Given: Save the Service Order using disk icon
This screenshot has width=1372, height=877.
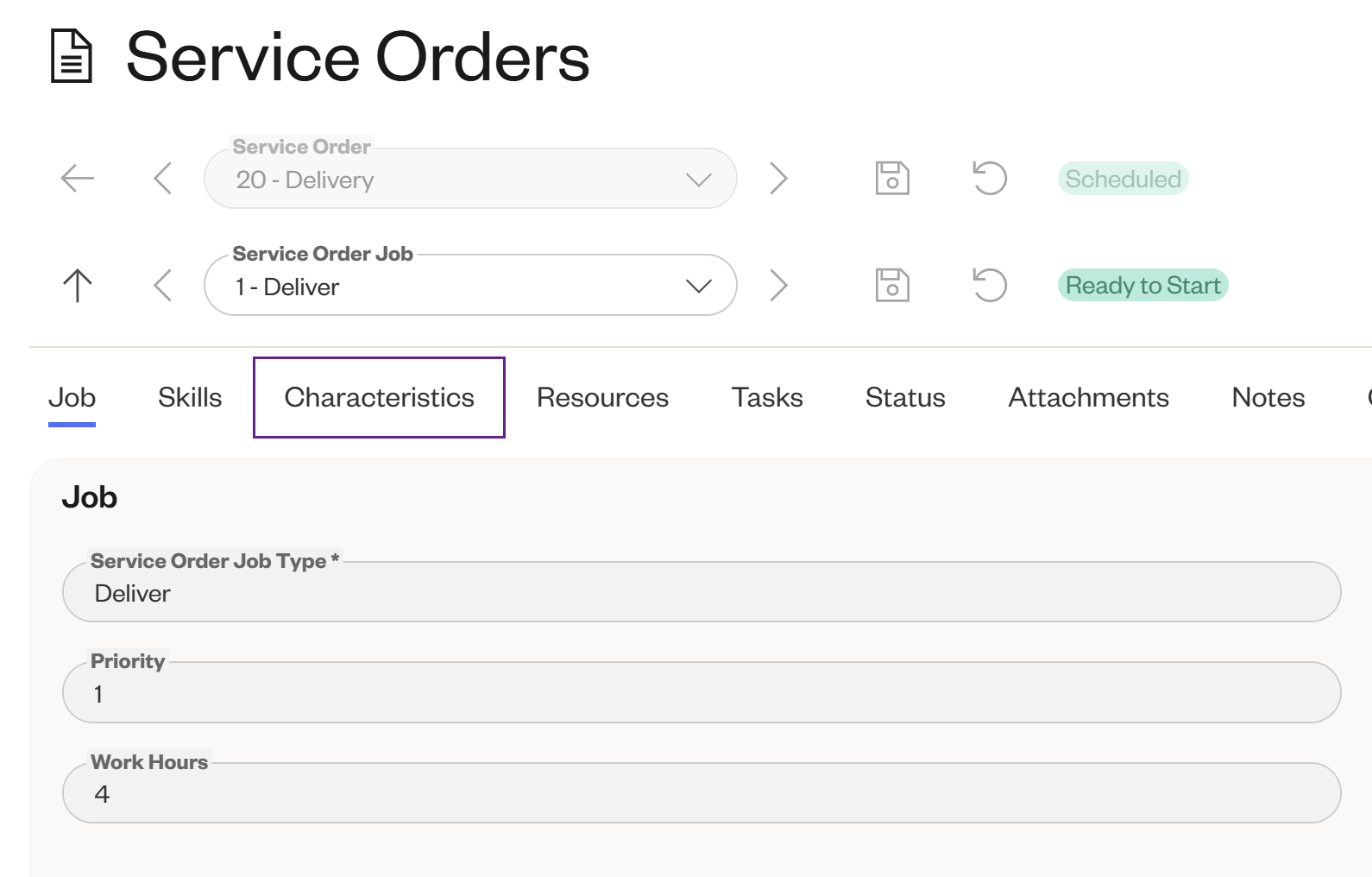Looking at the screenshot, I should point(892,179).
